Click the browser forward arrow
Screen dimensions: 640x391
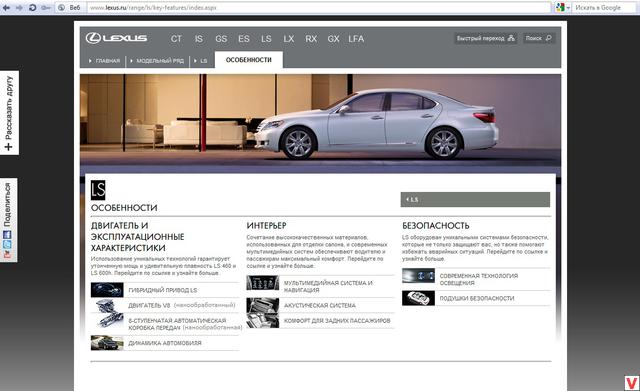(19, 8)
